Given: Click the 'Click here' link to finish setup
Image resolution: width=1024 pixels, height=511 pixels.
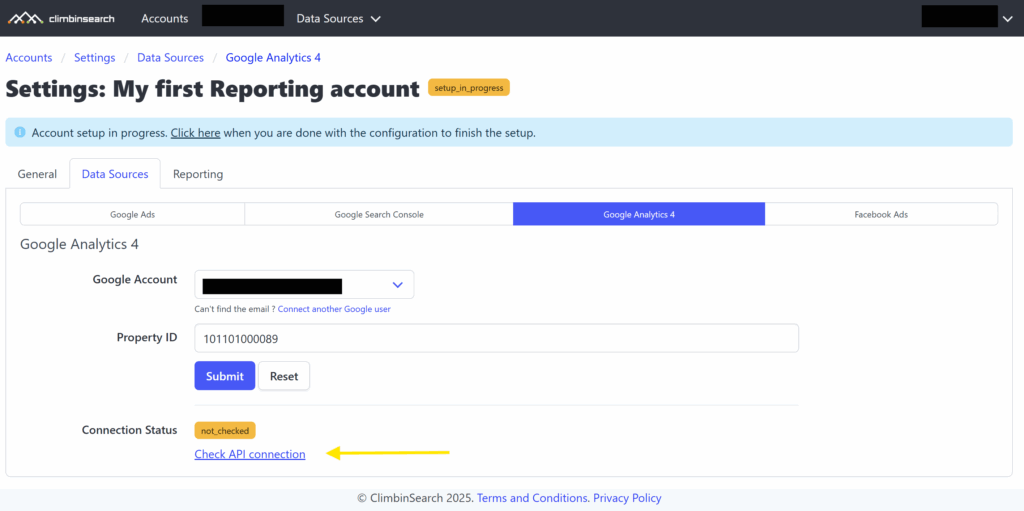Looking at the screenshot, I should tap(195, 133).
